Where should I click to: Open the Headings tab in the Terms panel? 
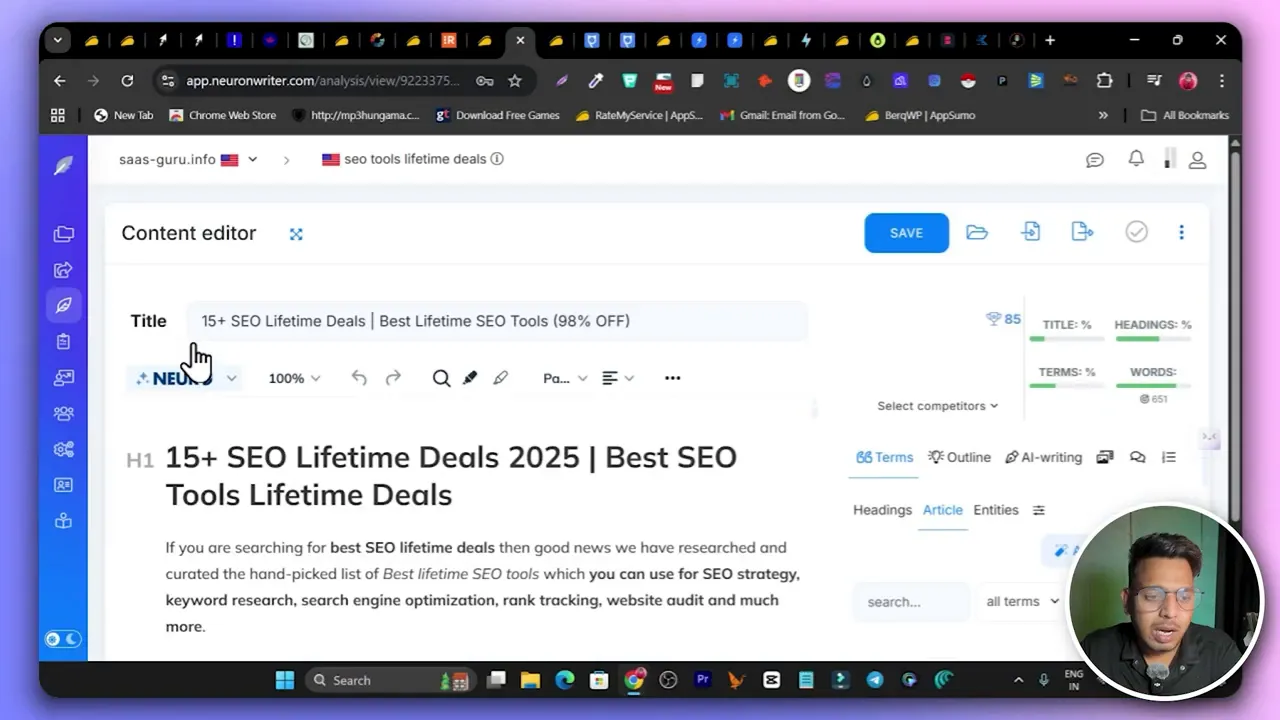(882, 510)
